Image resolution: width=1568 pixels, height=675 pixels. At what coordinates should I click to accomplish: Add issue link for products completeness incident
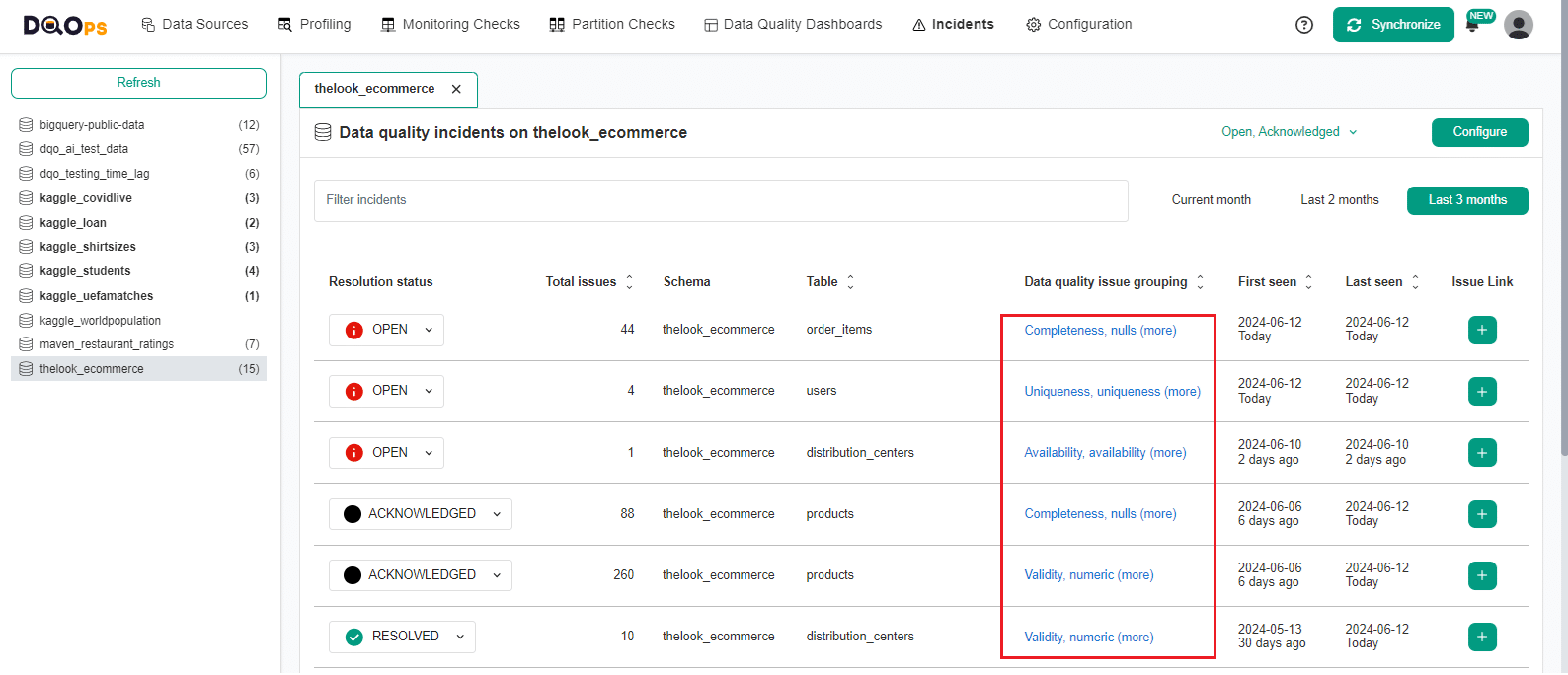pos(1482,514)
